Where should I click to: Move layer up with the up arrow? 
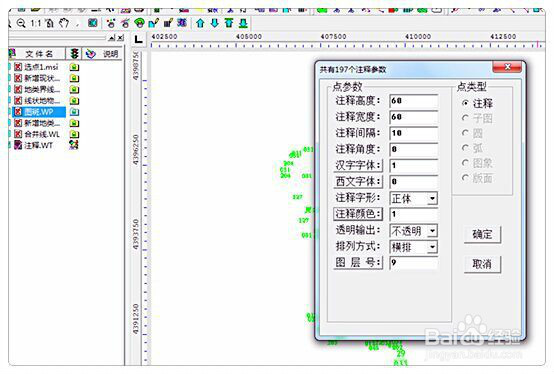[200, 23]
